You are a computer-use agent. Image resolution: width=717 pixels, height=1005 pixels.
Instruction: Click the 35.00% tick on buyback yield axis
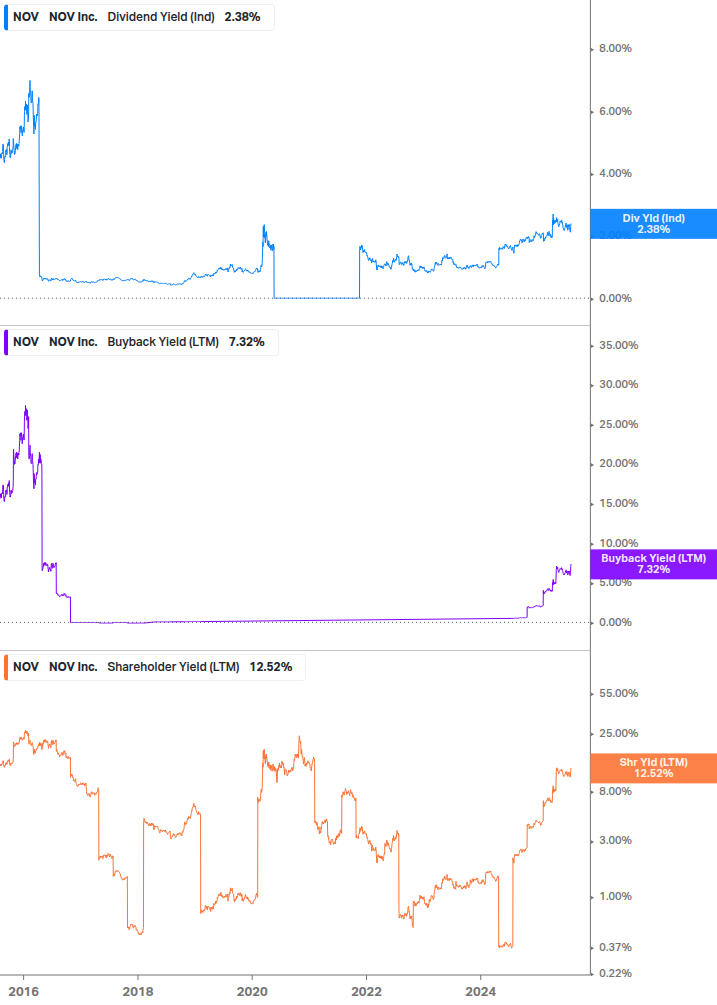coord(618,345)
